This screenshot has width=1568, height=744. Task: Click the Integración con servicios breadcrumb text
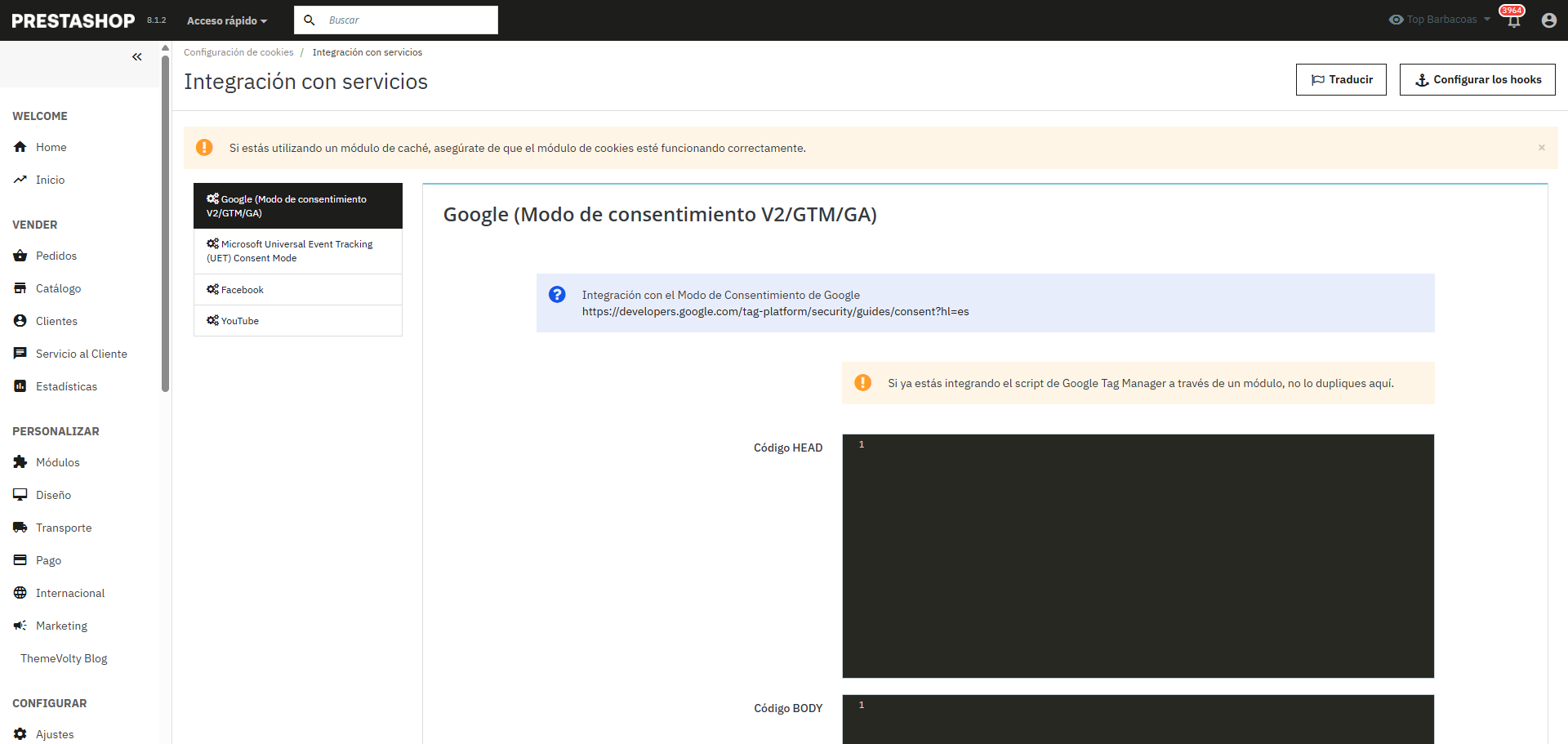point(367,52)
